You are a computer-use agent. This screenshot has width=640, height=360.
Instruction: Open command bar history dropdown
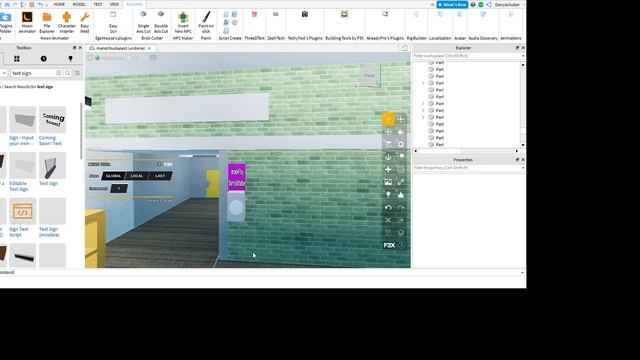[522, 273]
